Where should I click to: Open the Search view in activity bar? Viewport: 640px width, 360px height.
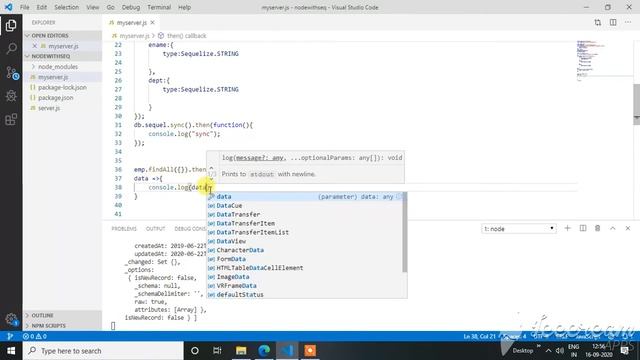coord(11,49)
